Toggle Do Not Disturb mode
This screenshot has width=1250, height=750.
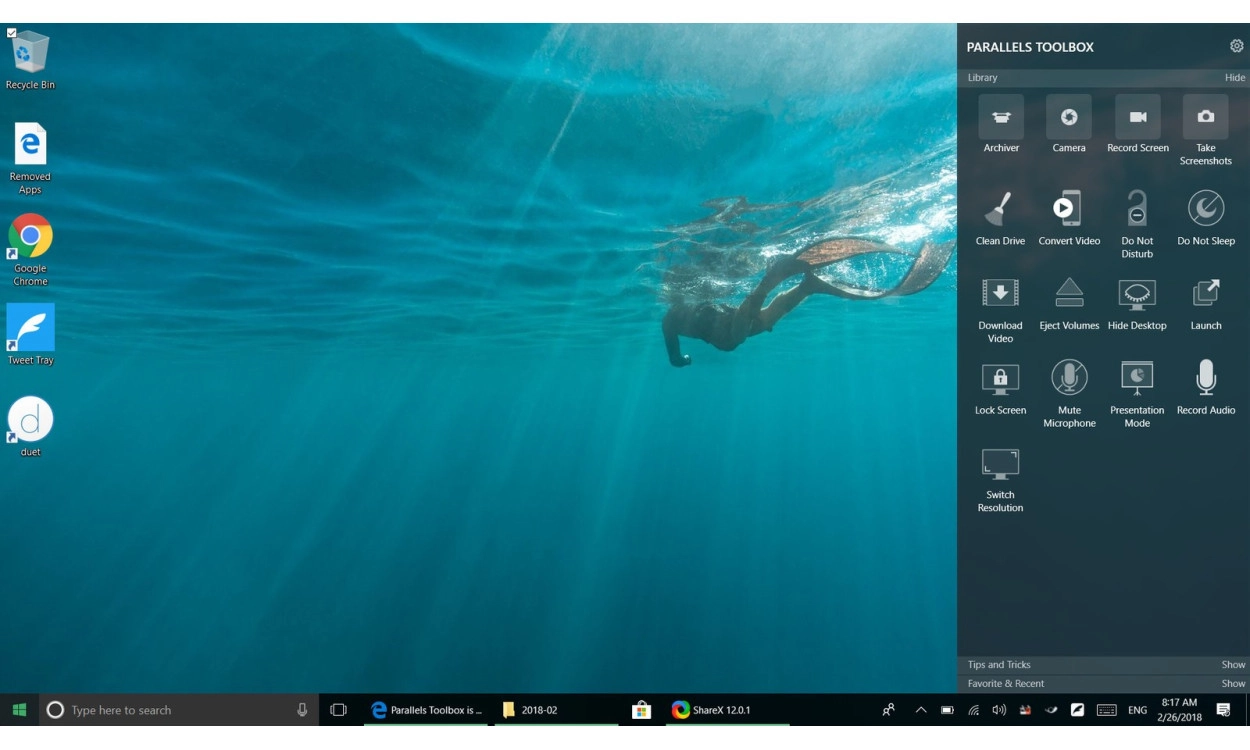1137,210
